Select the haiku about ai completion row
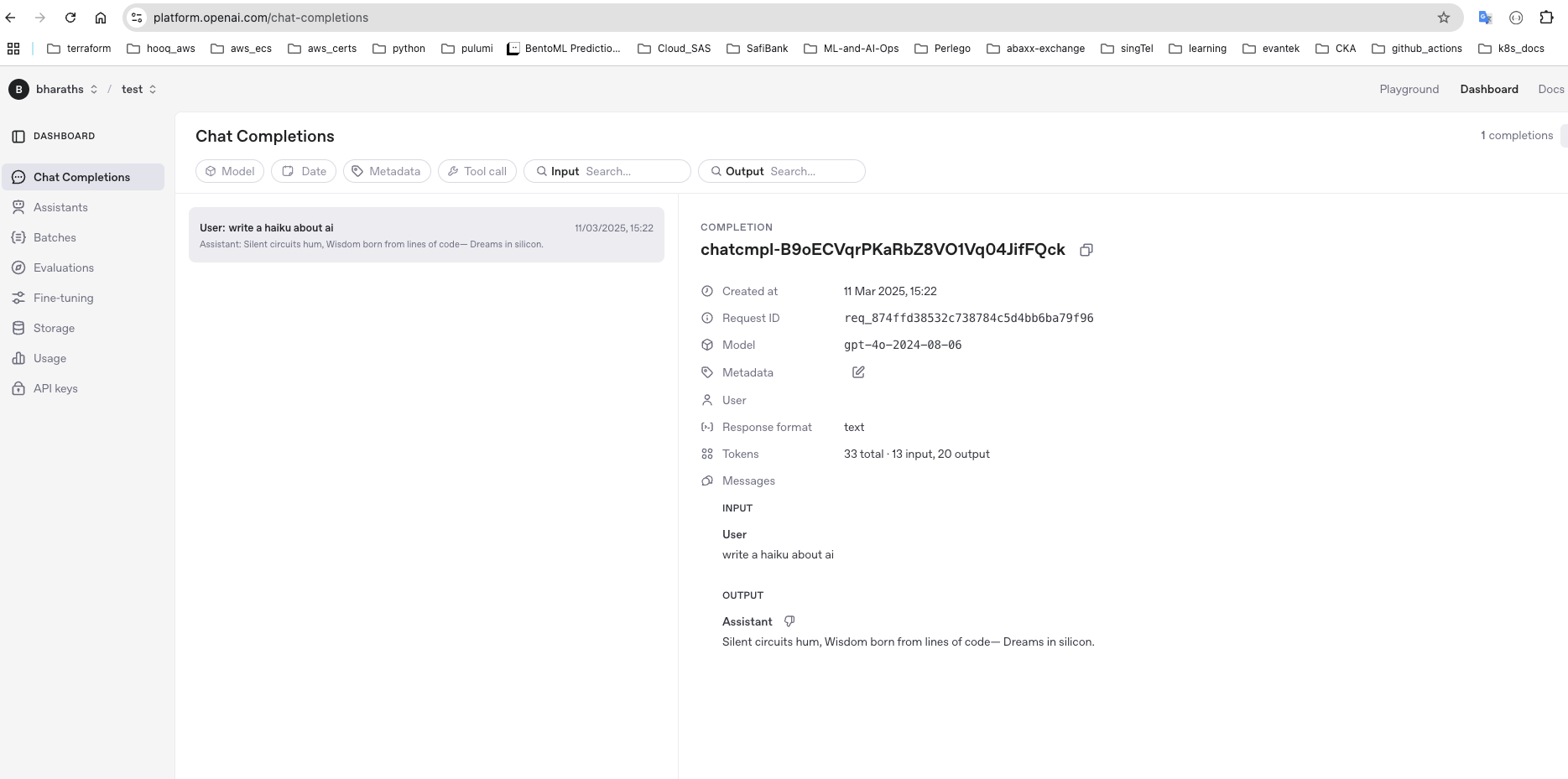1568x779 pixels. point(426,235)
